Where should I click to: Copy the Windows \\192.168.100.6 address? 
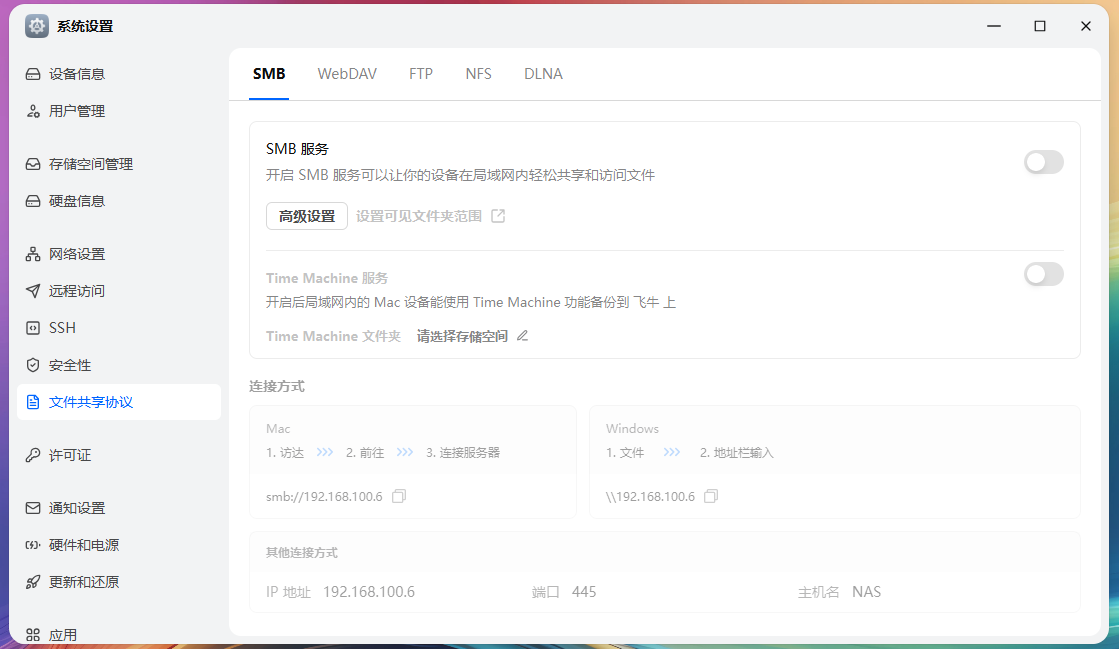[710, 496]
